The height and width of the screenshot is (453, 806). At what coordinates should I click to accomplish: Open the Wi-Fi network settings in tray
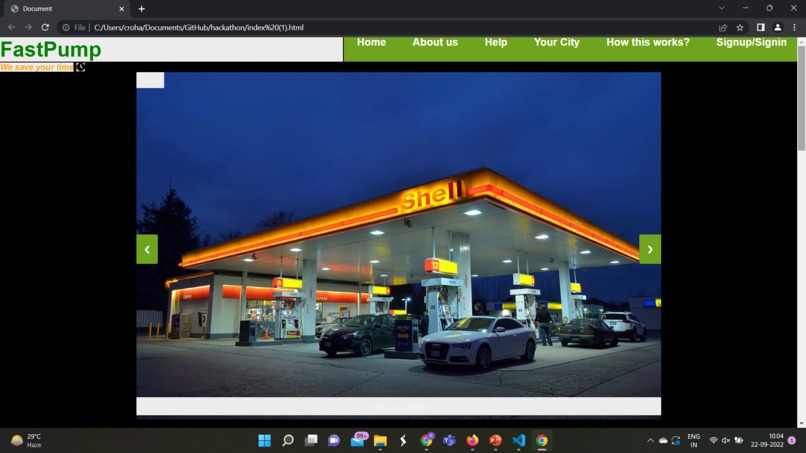coord(713,441)
